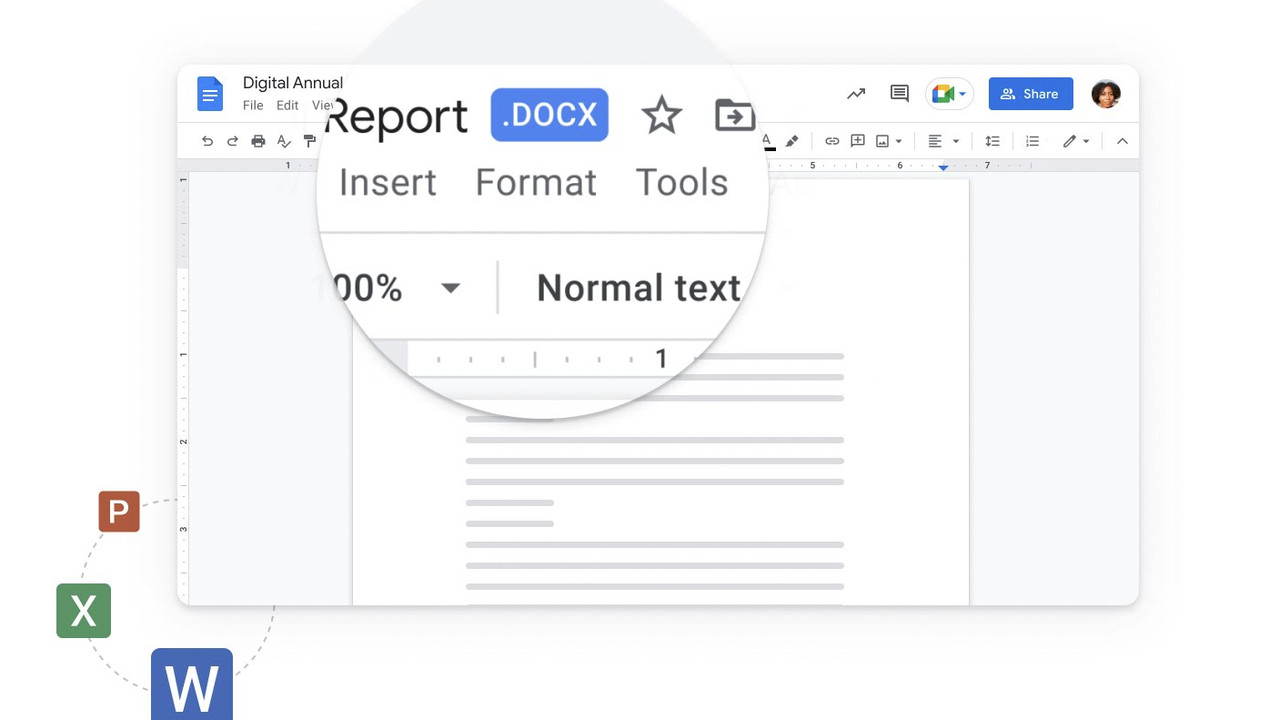Open the comment history speech bubble

pyautogui.click(x=899, y=94)
